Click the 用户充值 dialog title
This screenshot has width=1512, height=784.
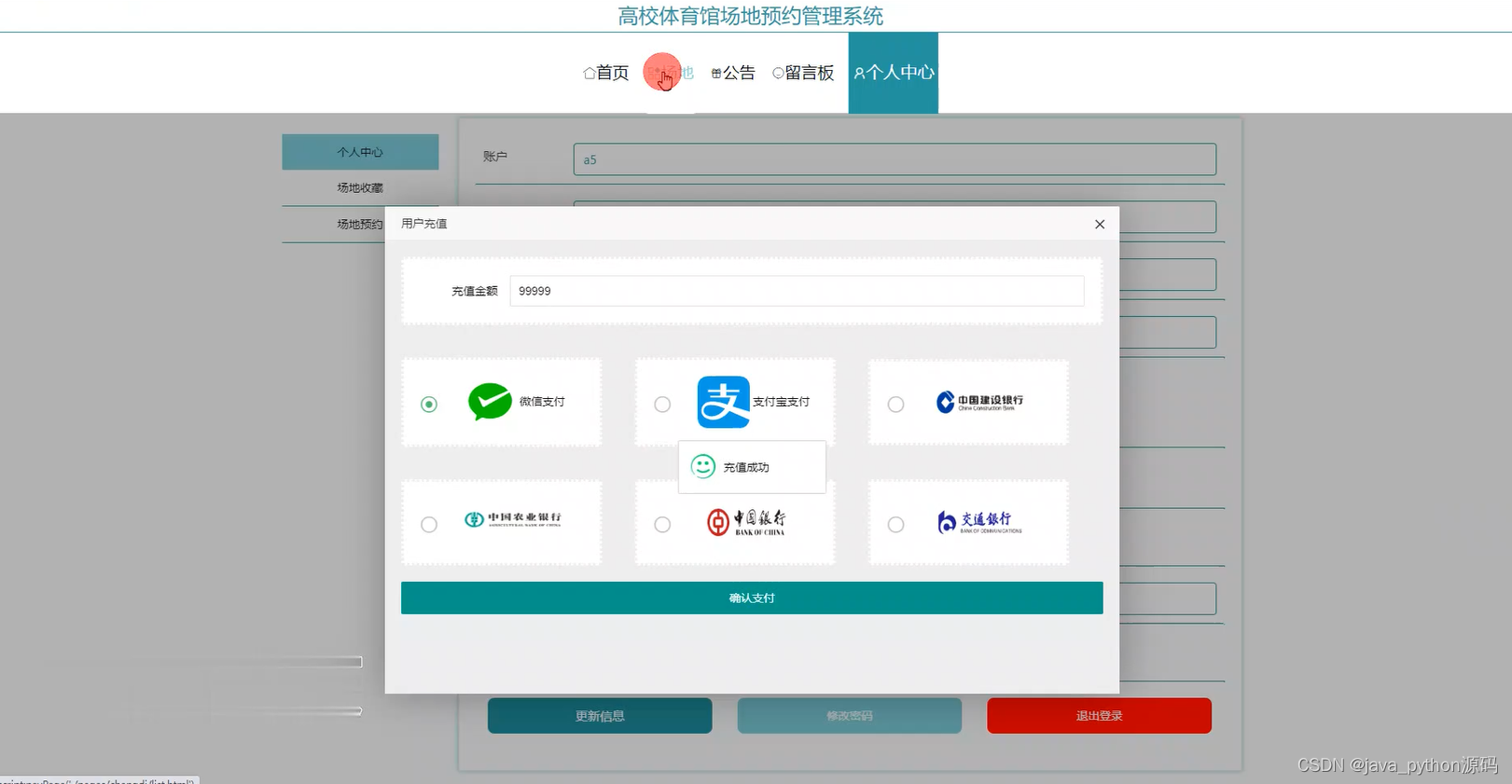424,224
